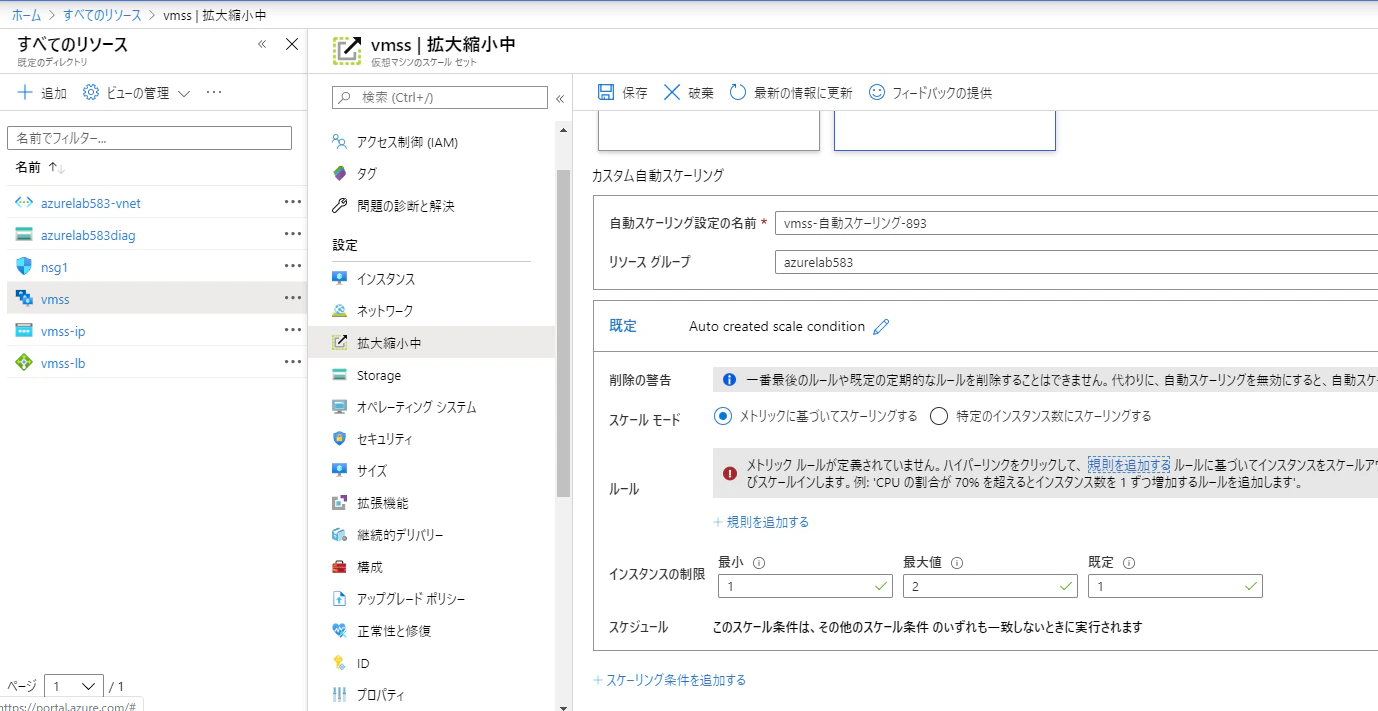Click the close X of the resources panel

tap(292, 44)
